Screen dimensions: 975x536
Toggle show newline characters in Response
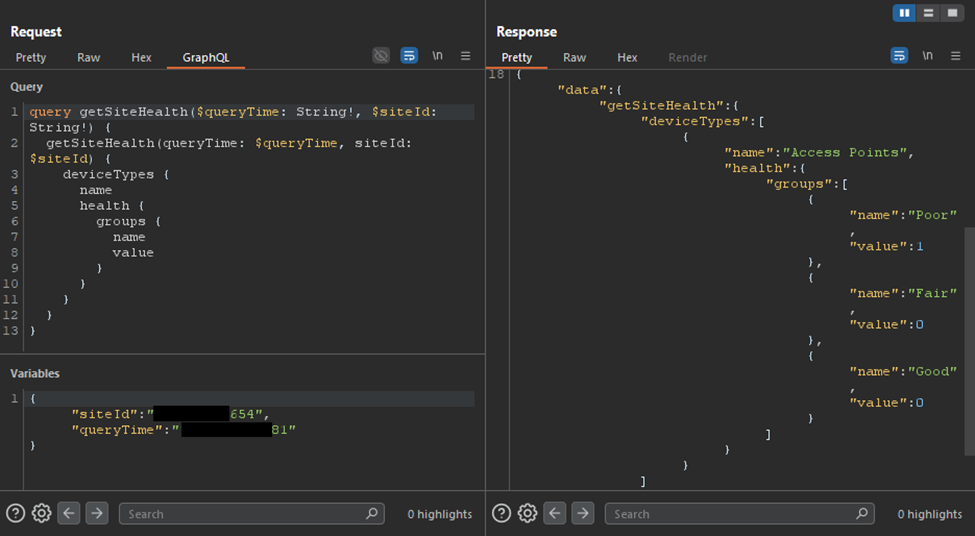pos(928,55)
